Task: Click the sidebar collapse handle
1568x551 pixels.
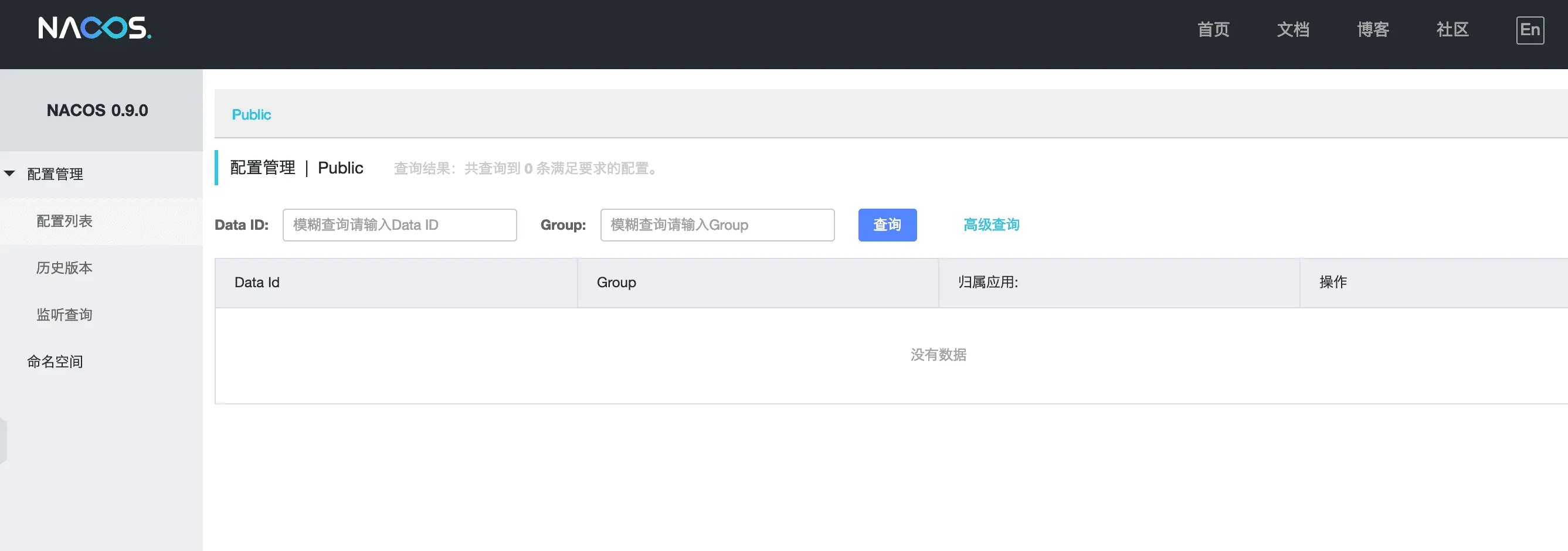Action: (x=4, y=441)
